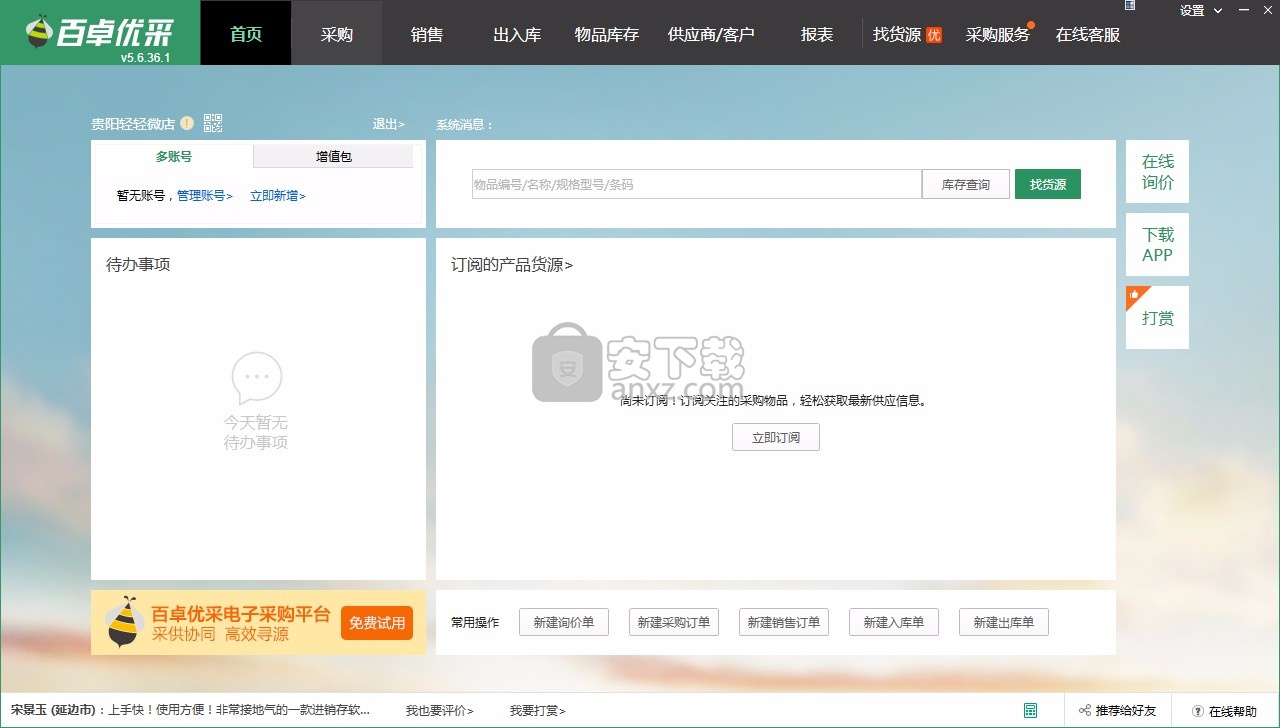Image resolution: width=1280 pixels, height=728 pixels.
Task: Click the 新建采购订单 button
Action: click(674, 622)
